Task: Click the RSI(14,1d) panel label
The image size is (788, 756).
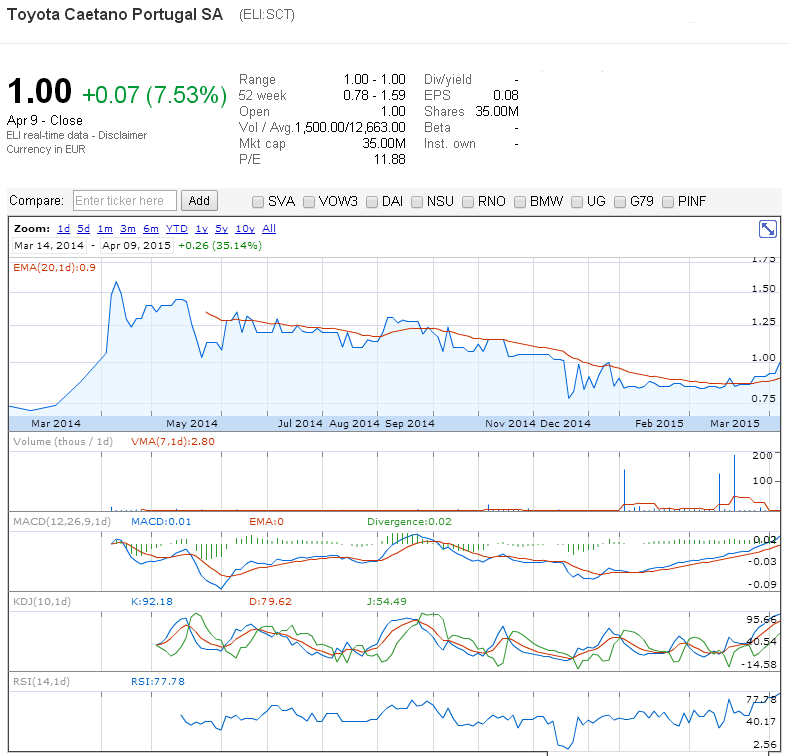Action: 41,681
